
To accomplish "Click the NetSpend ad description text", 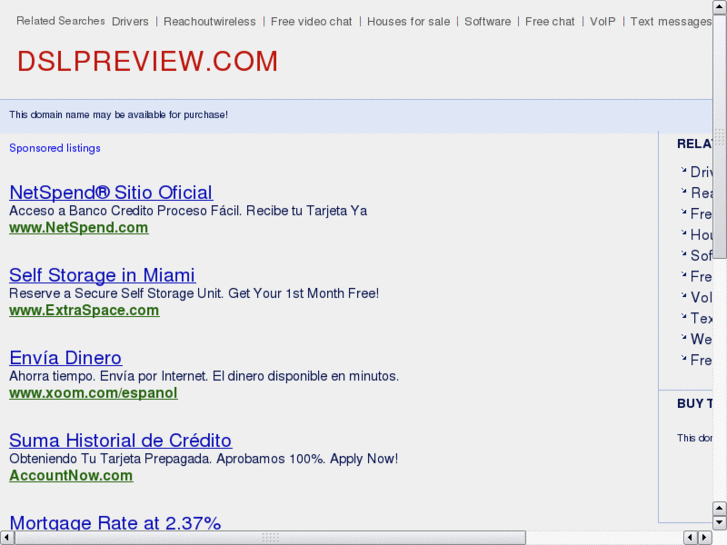I will pyautogui.click(x=188, y=211).
